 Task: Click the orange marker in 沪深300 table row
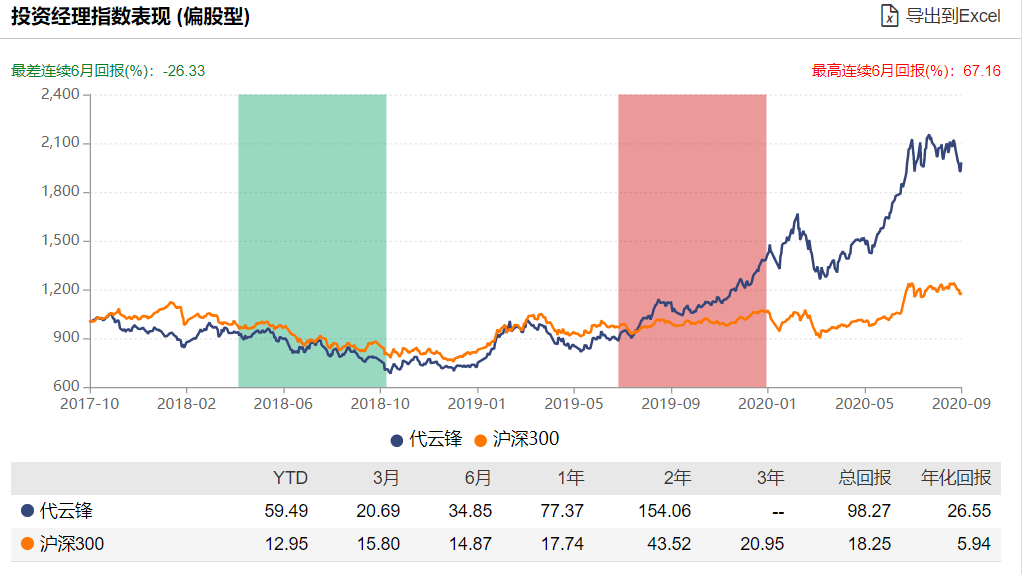pyautogui.click(x=27, y=544)
